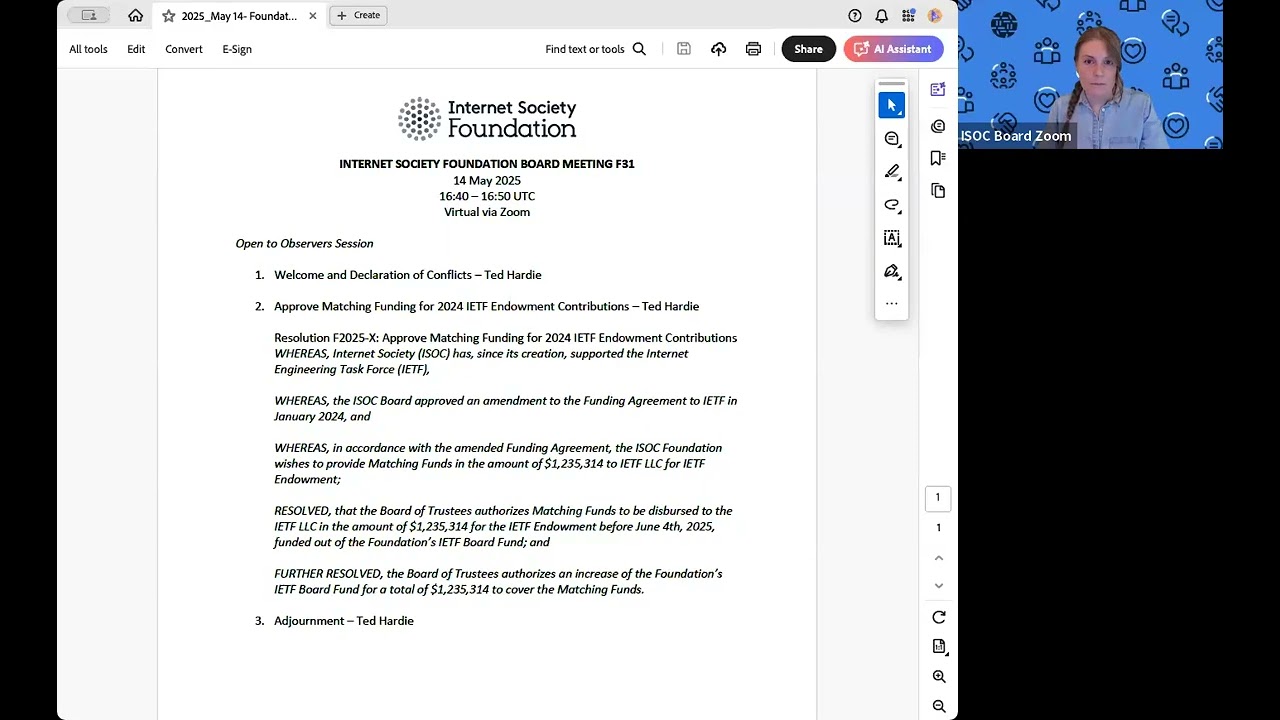Click the line ending "Endowment;"

tap(307, 480)
